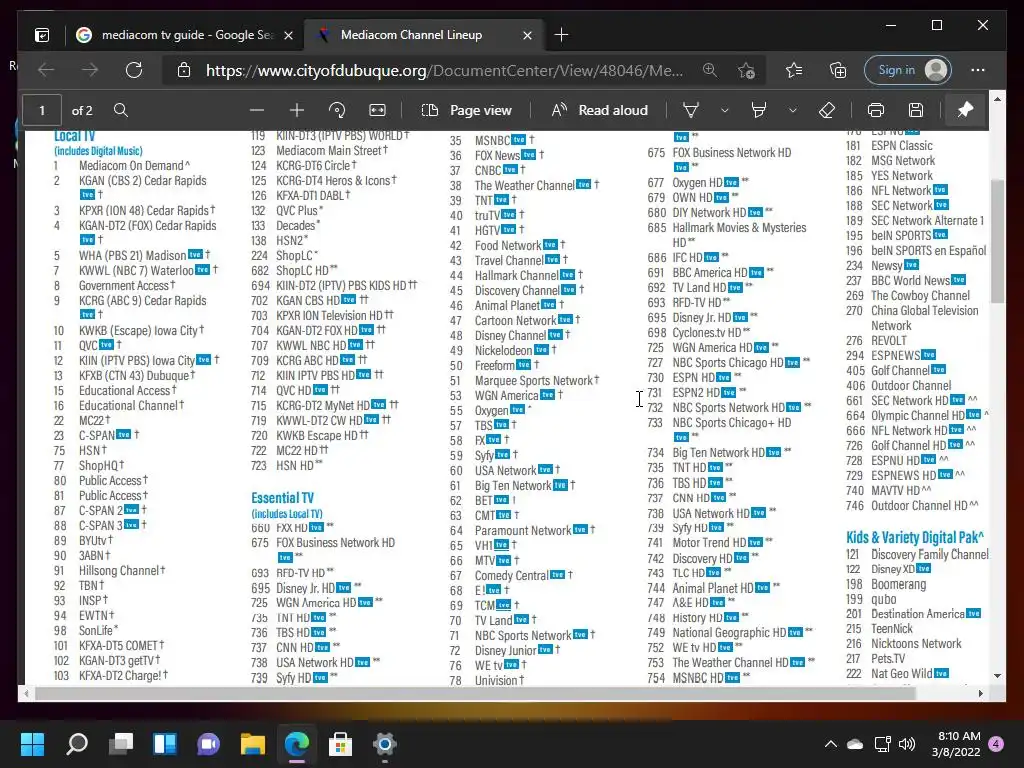Click the Sign in button
The height and width of the screenshot is (768, 1024).
tap(908, 70)
